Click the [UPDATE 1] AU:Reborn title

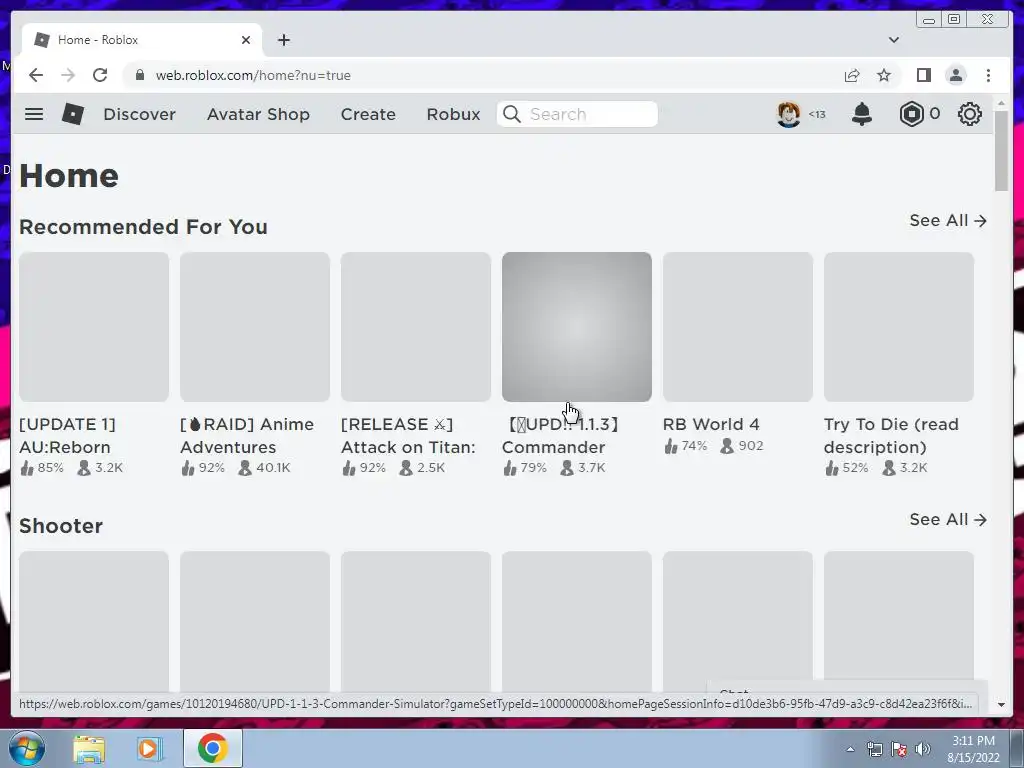(x=67, y=436)
